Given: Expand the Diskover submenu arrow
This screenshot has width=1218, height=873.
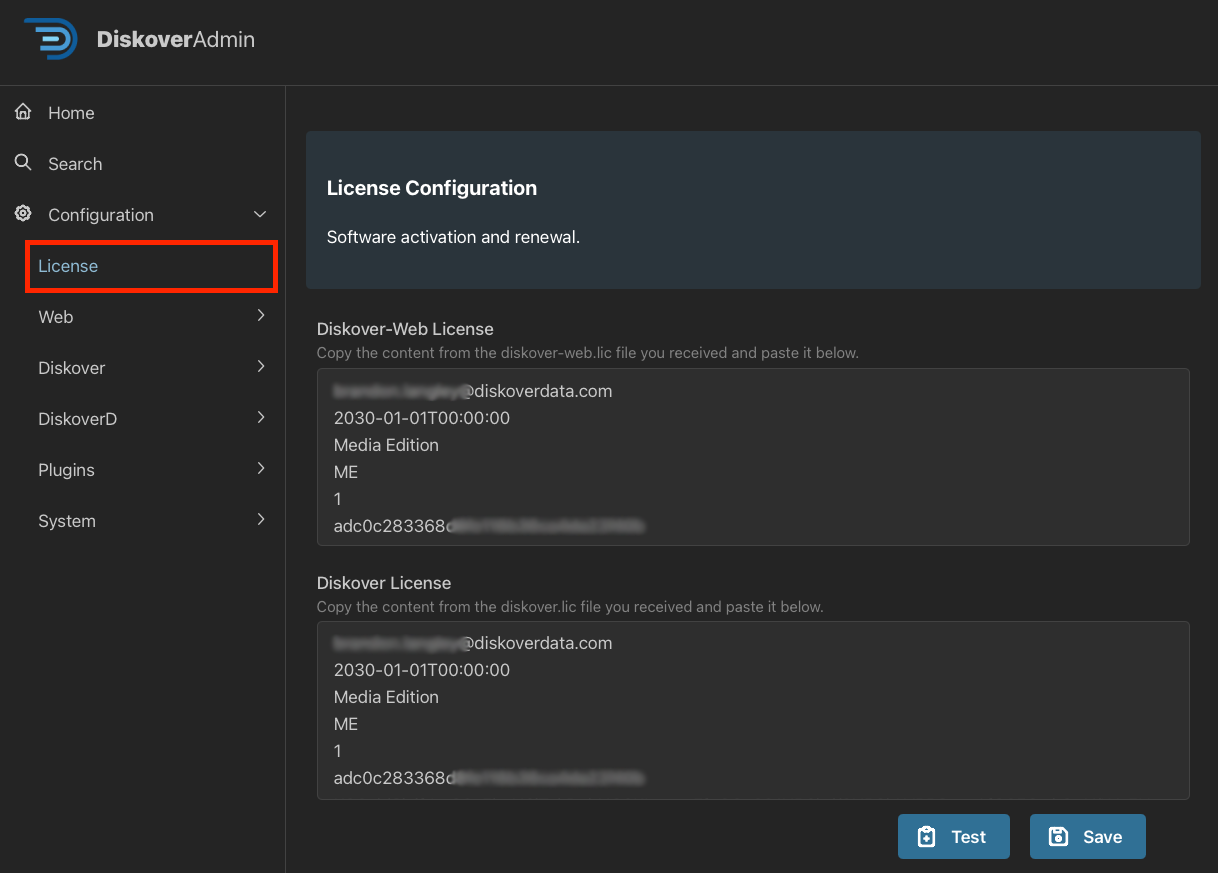Looking at the screenshot, I should 261,367.
